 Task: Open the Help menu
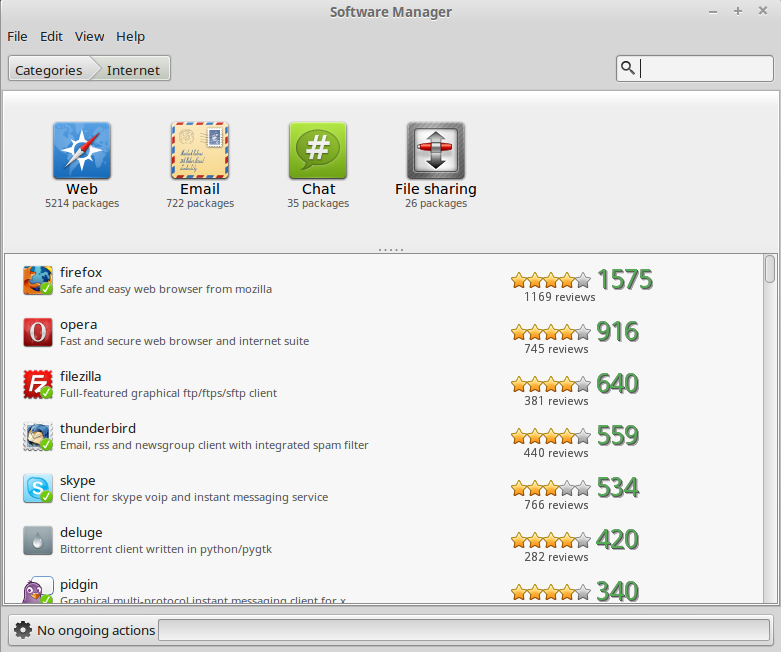pos(130,36)
